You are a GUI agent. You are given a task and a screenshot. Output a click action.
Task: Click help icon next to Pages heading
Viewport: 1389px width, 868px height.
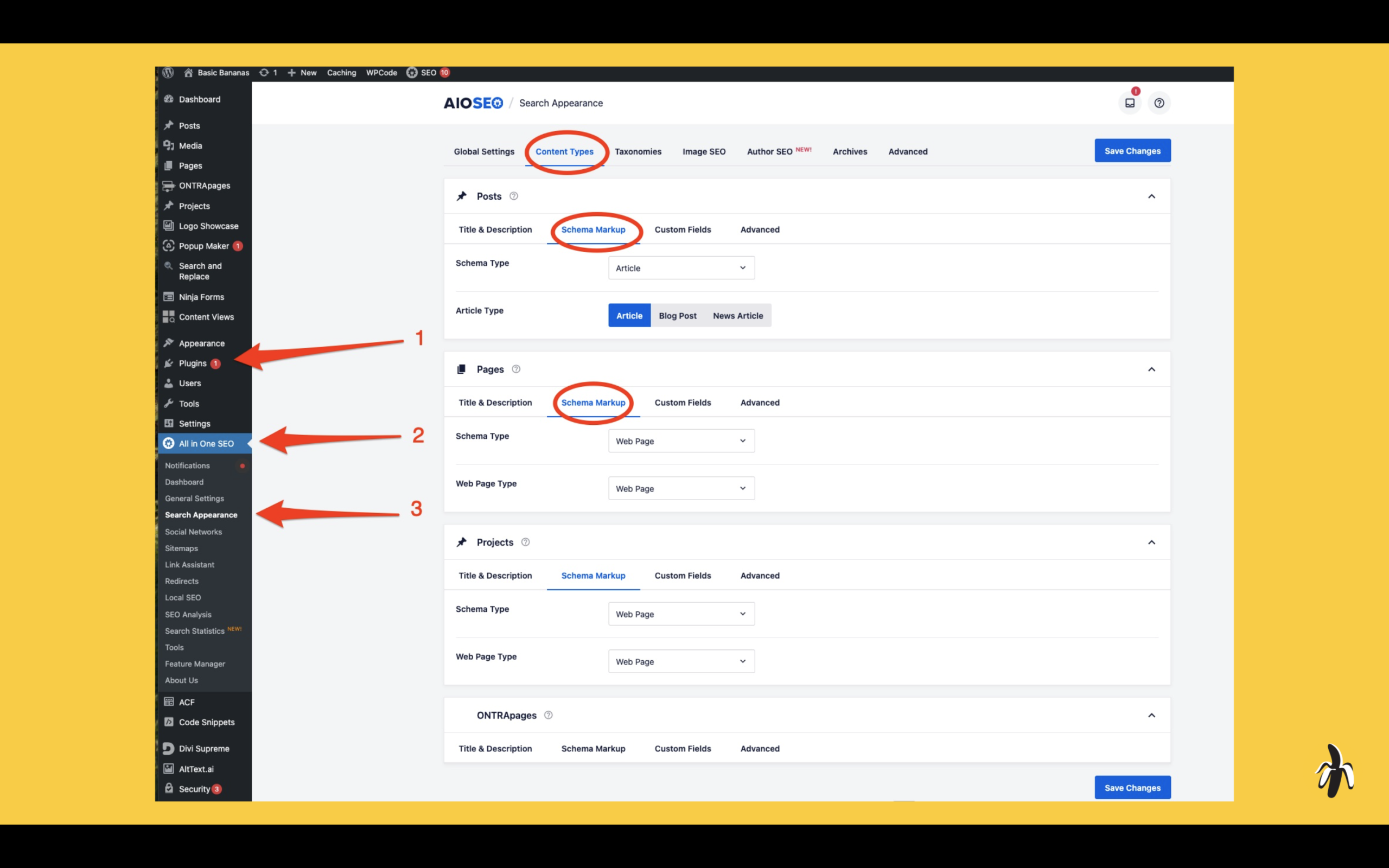(516, 369)
